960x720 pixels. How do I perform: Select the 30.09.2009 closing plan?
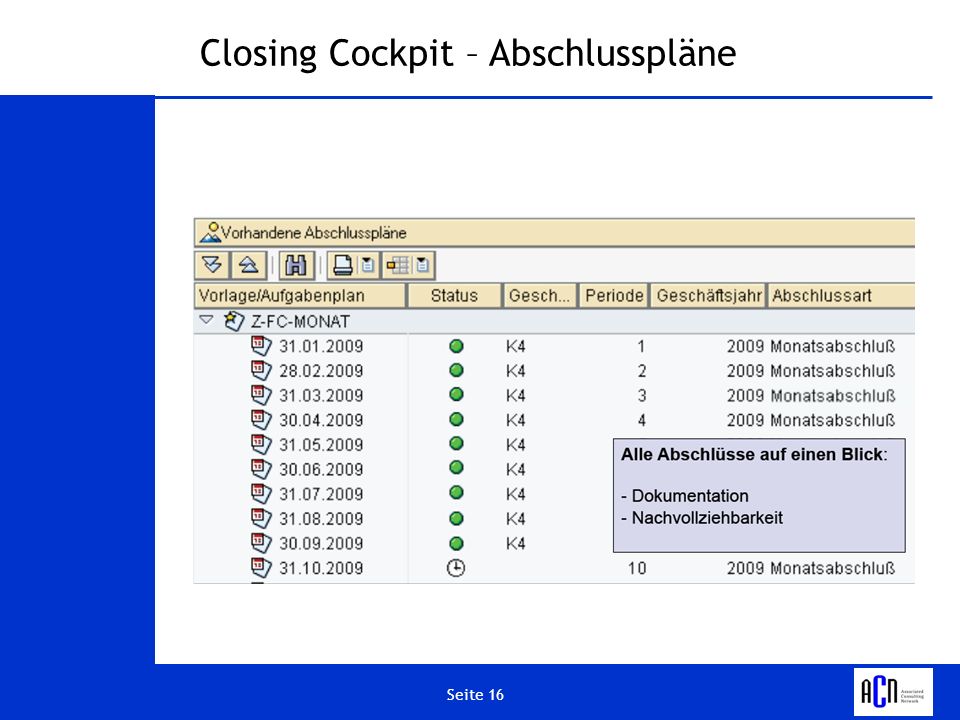point(321,543)
